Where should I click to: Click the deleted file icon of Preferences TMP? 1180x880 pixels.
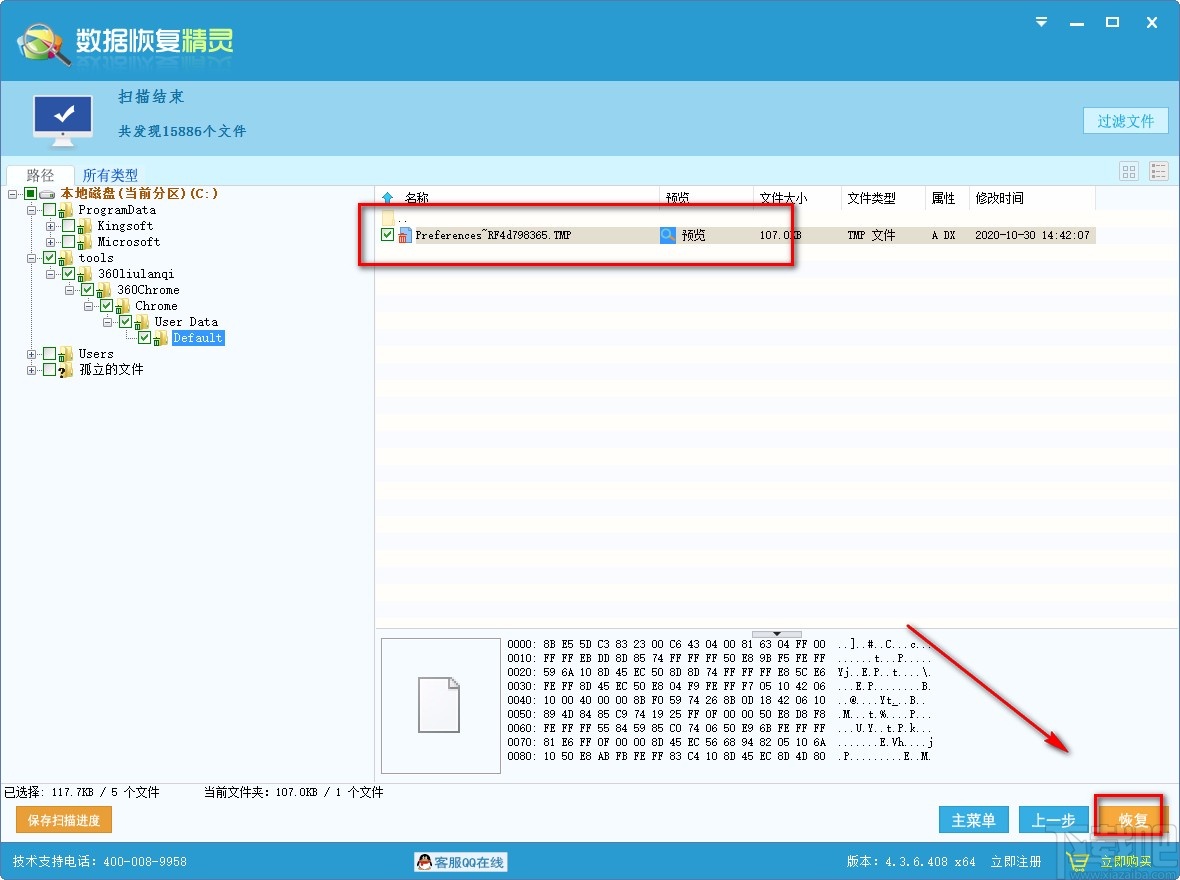pos(404,236)
